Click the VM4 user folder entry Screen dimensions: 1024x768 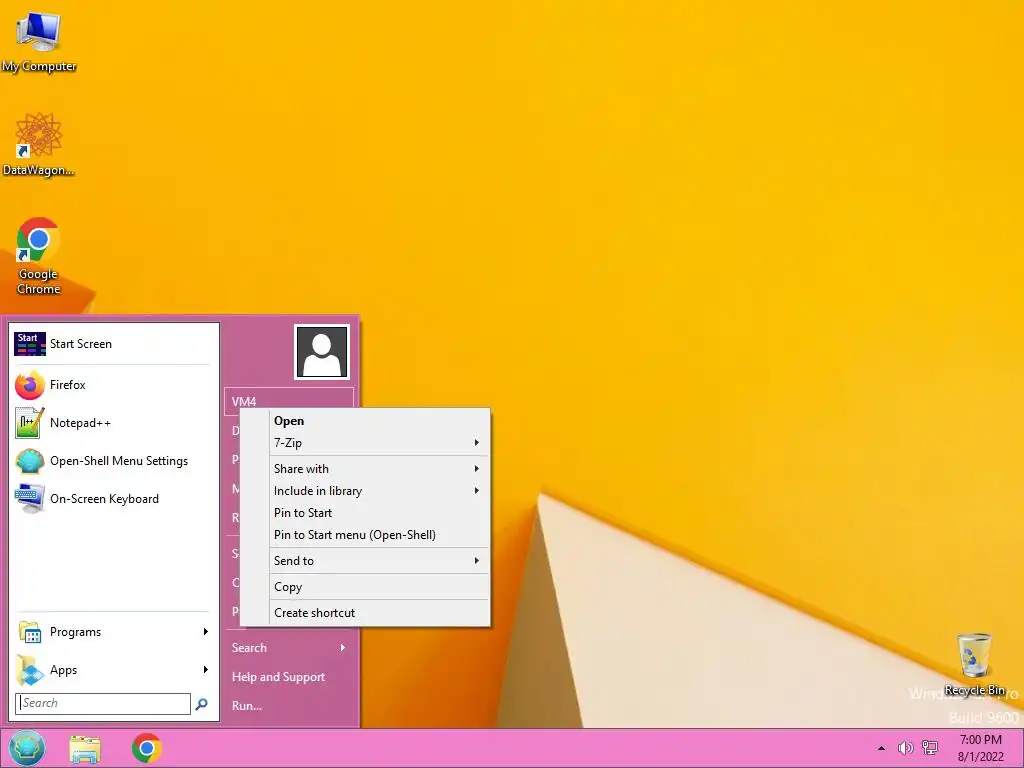pos(289,400)
